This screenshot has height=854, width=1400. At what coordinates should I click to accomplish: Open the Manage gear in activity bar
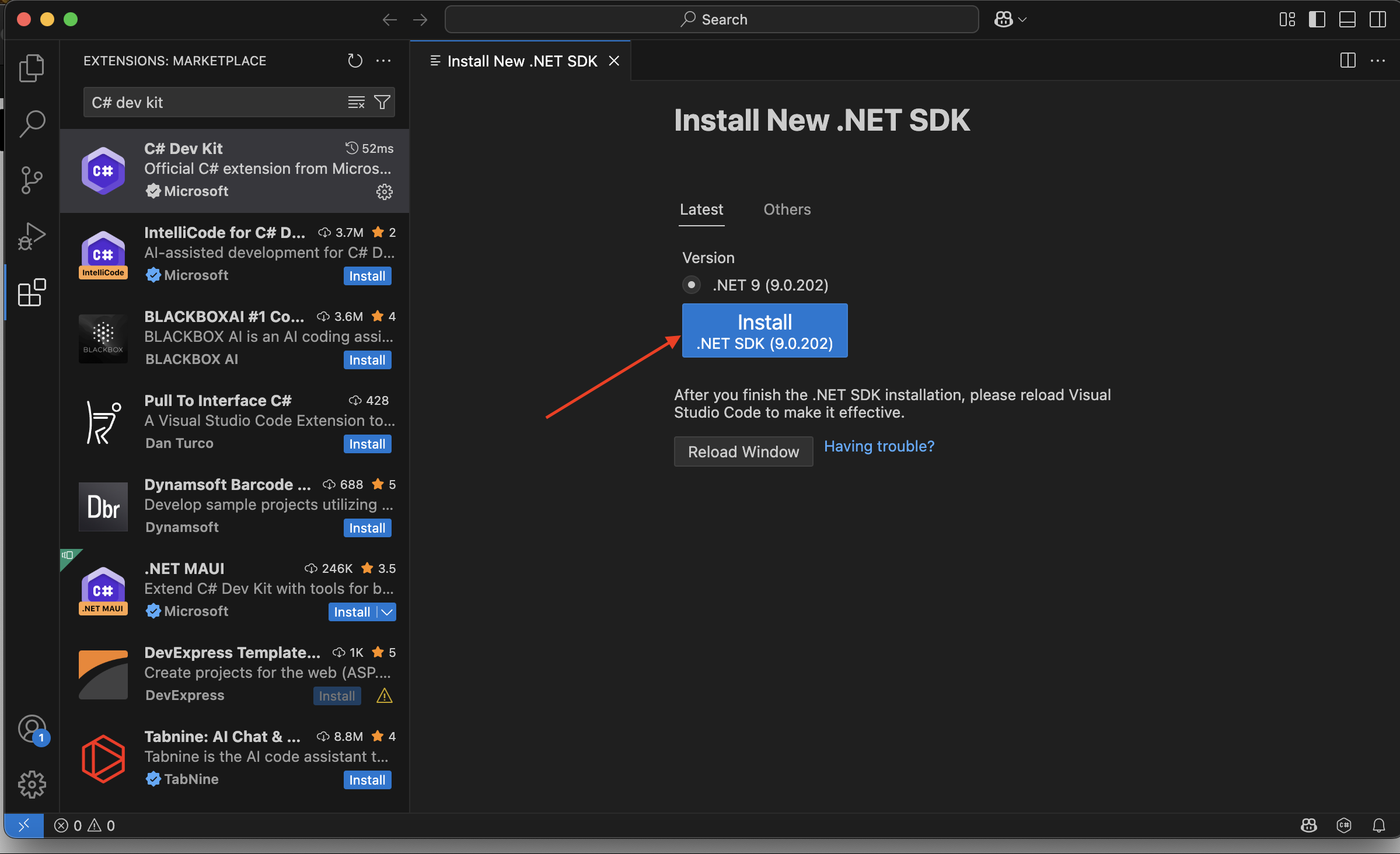[x=32, y=784]
